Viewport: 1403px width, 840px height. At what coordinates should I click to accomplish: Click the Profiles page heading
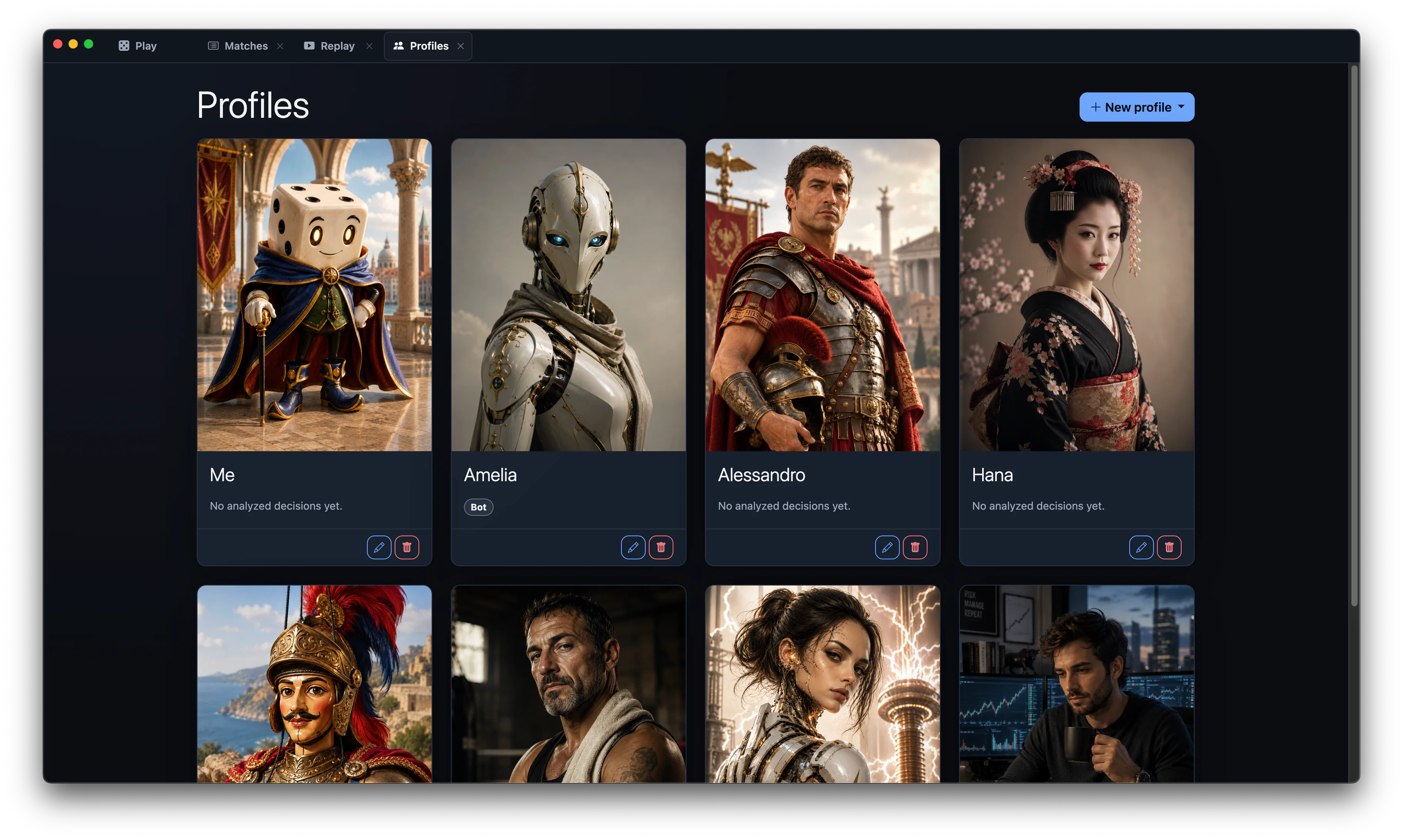pos(253,106)
